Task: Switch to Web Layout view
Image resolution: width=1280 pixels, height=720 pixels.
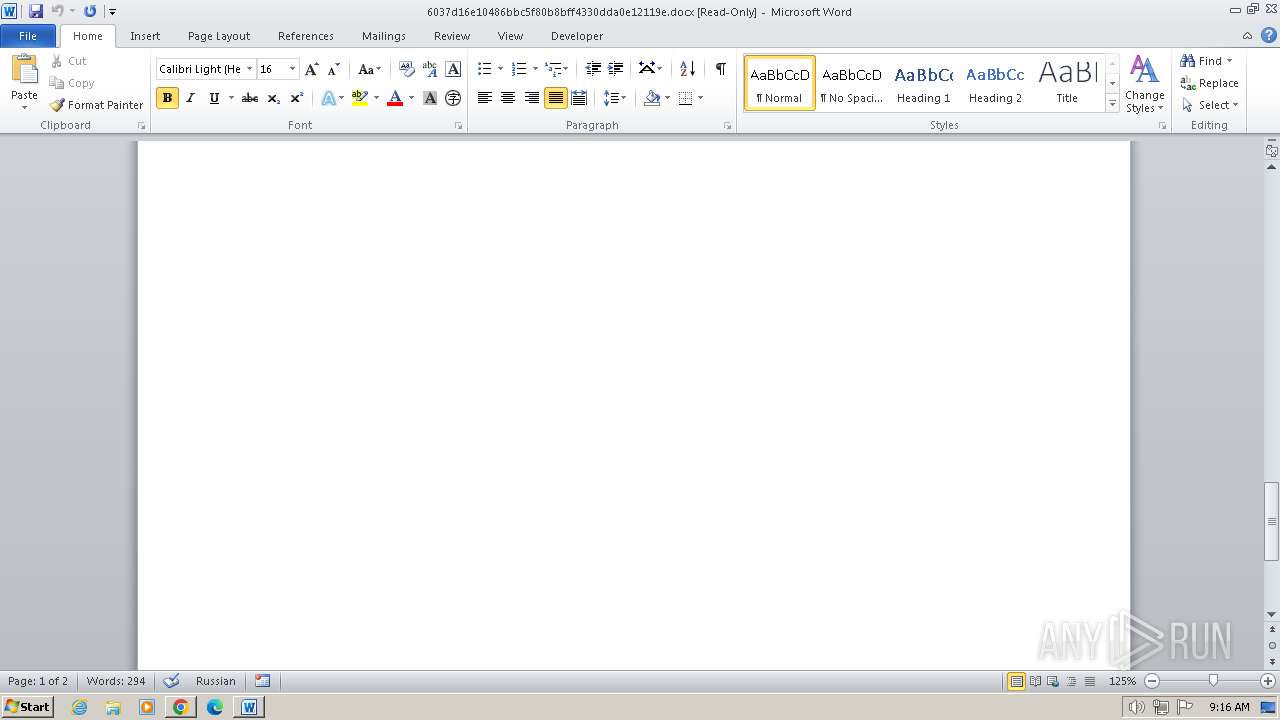Action: click(1052, 681)
